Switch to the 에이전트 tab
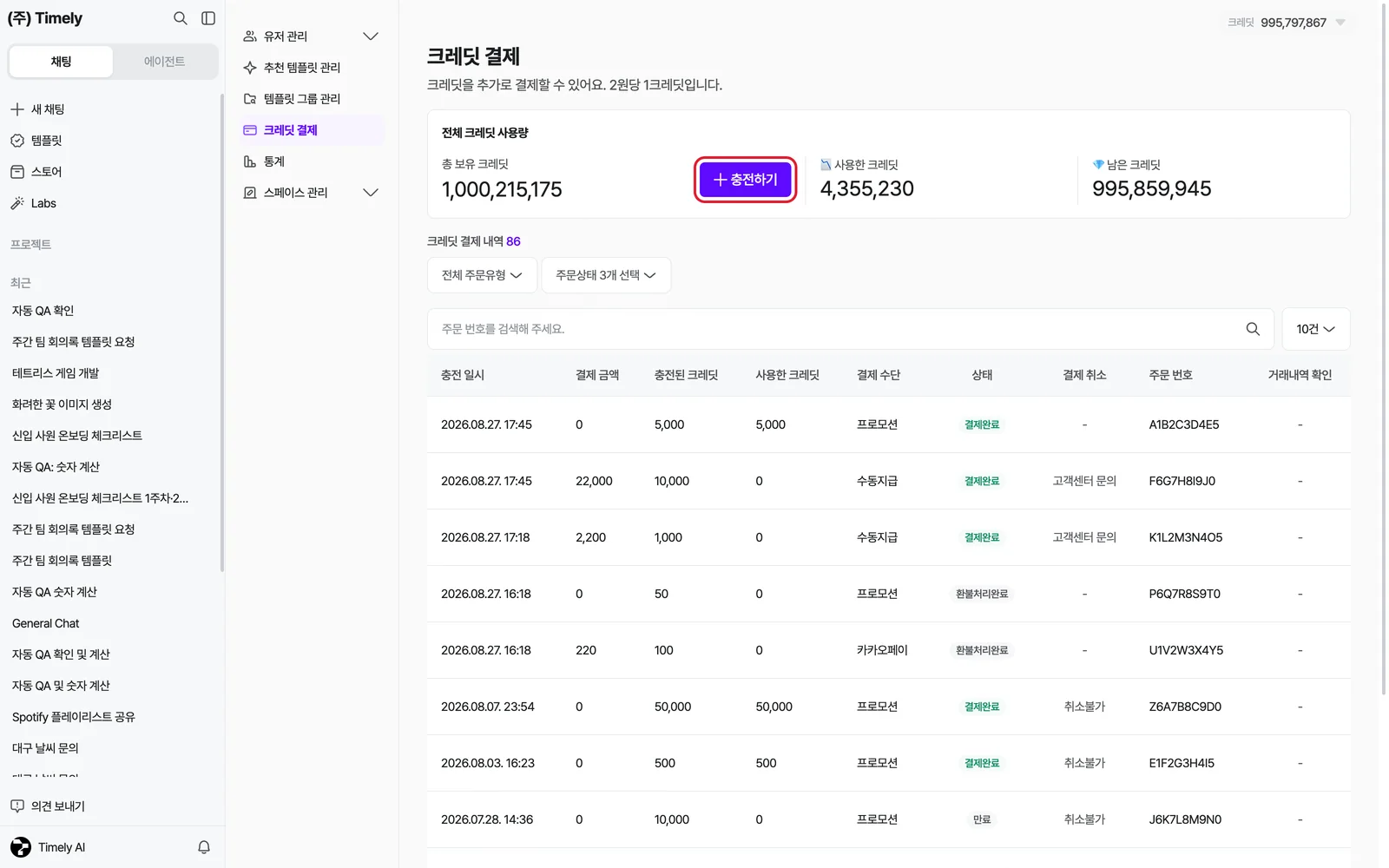 pos(164,62)
